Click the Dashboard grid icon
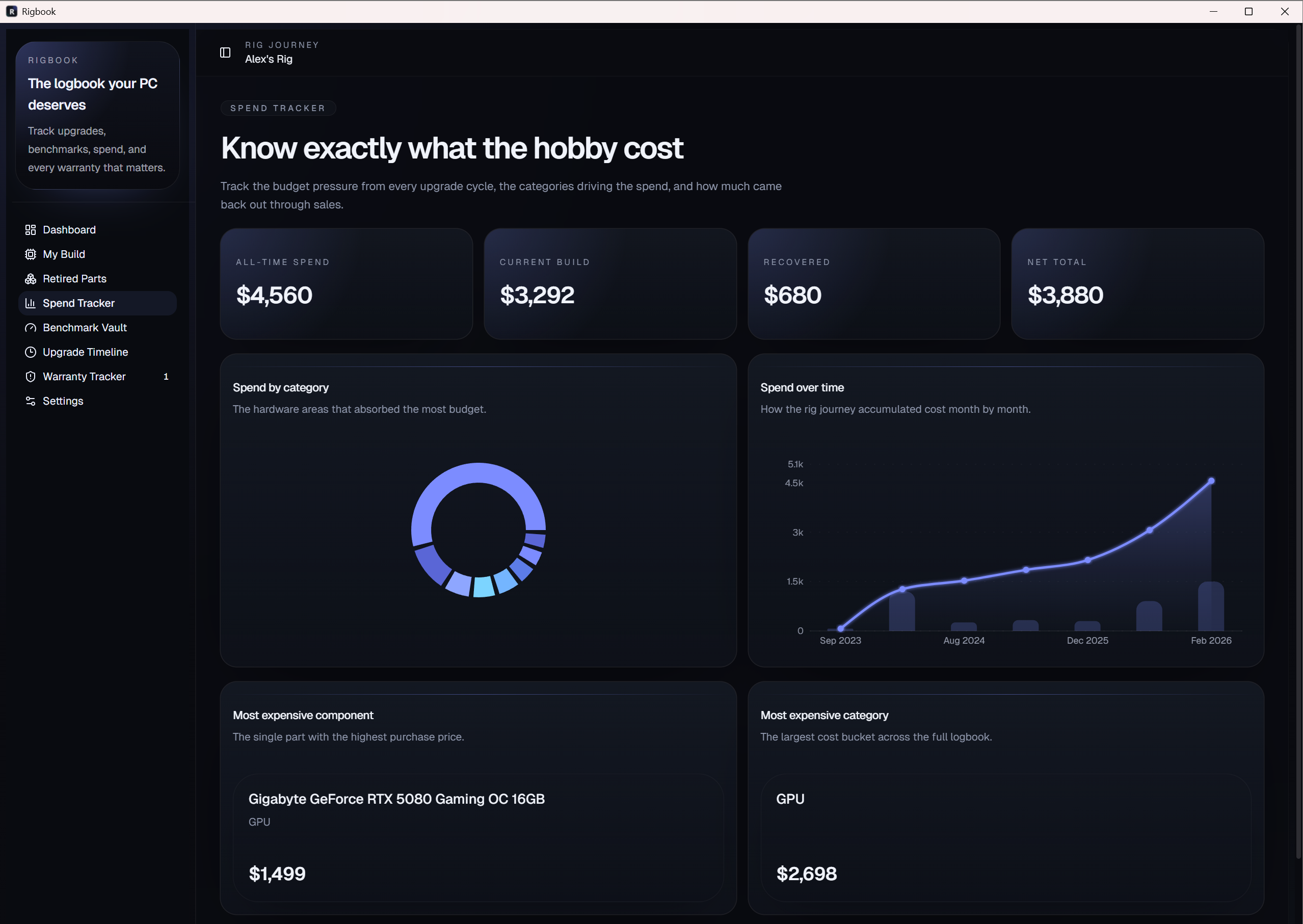1303x924 pixels. (x=31, y=230)
